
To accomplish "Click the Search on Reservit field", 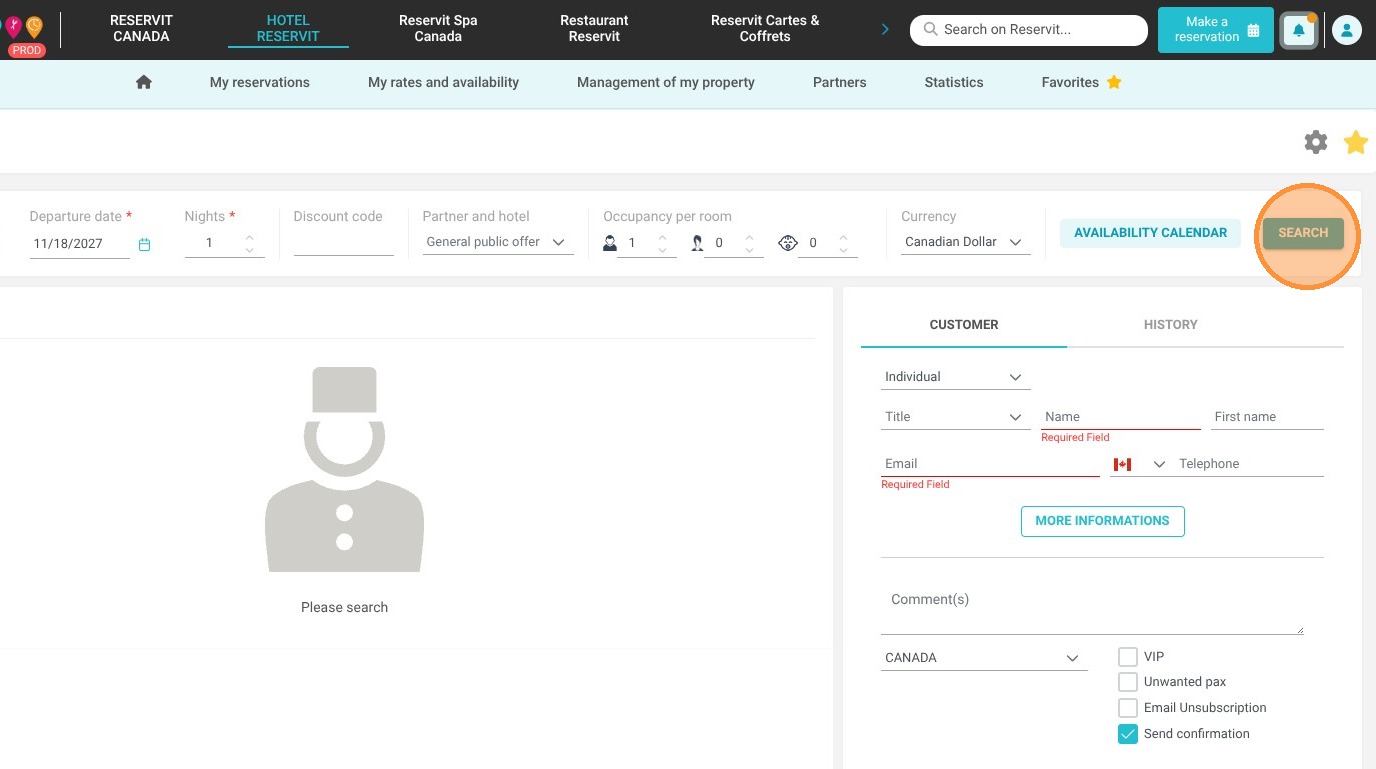I will coord(1028,30).
